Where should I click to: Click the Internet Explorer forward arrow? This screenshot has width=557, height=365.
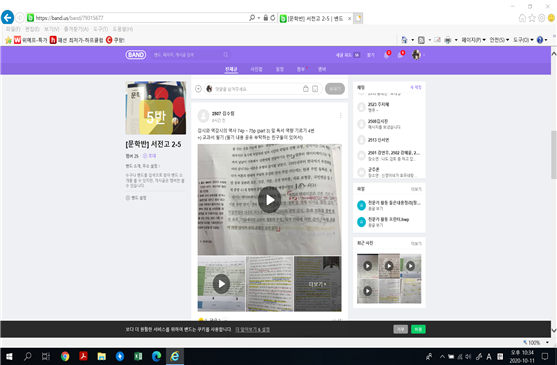coord(20,17)
